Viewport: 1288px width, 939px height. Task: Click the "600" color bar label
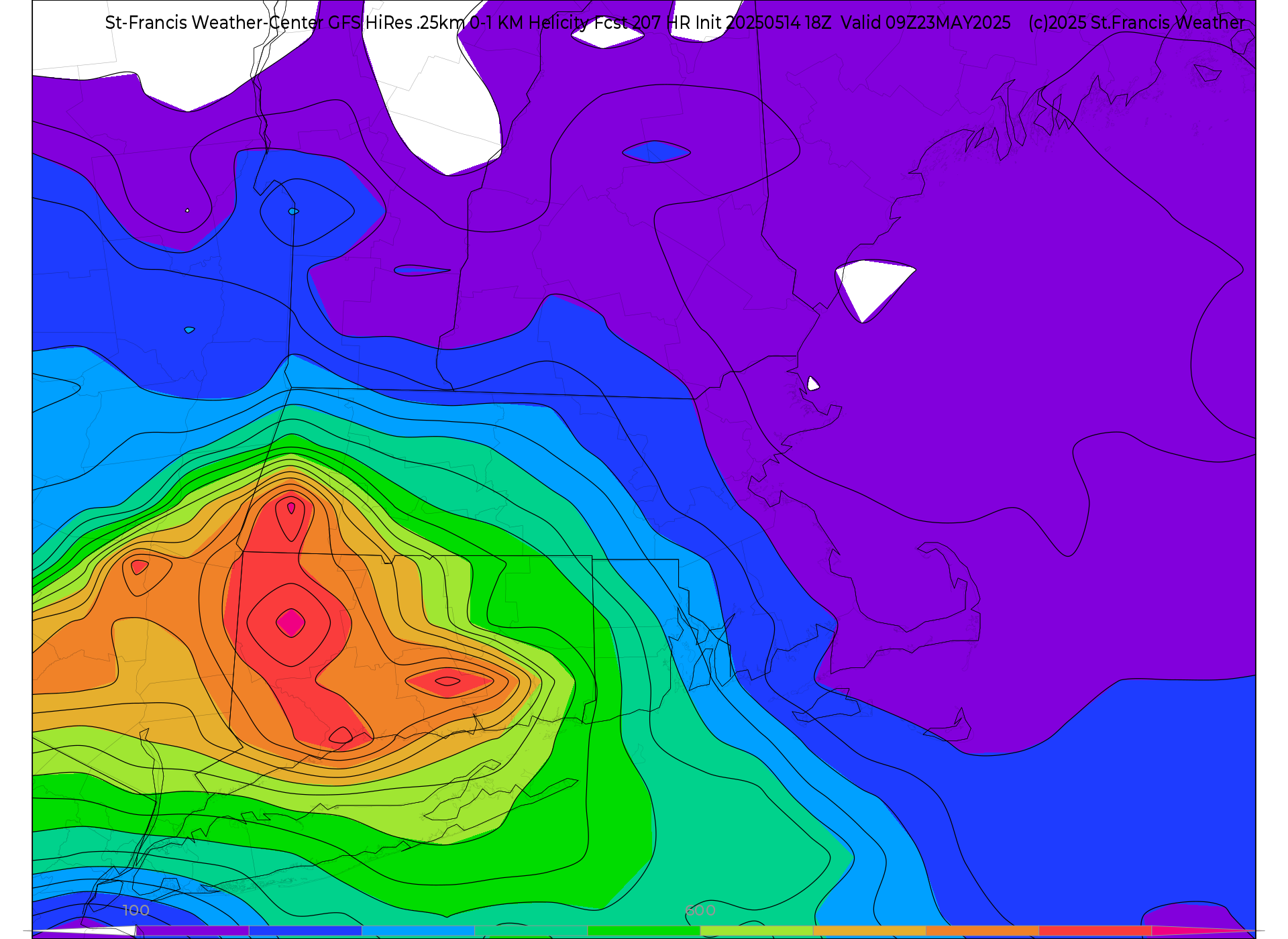coord(700,910)
